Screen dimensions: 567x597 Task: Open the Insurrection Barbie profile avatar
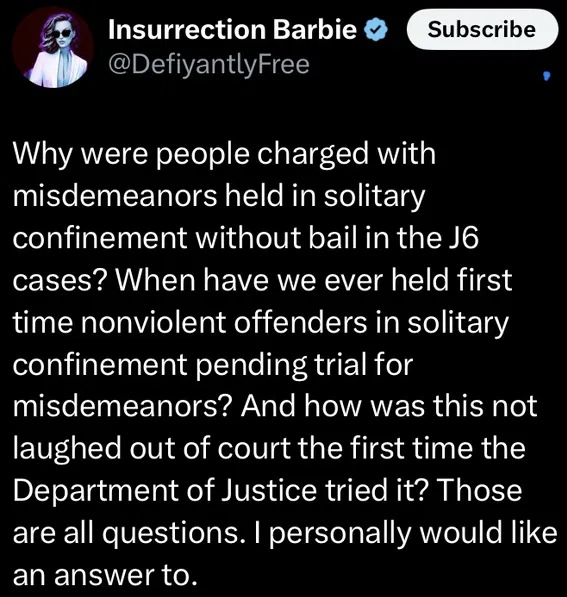53,48
